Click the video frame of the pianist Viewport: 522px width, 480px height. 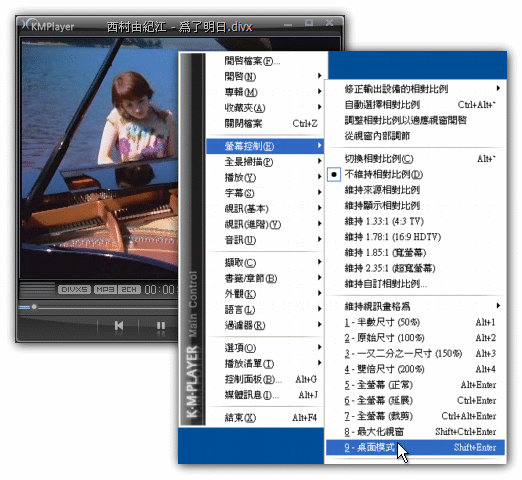[99, 157]
